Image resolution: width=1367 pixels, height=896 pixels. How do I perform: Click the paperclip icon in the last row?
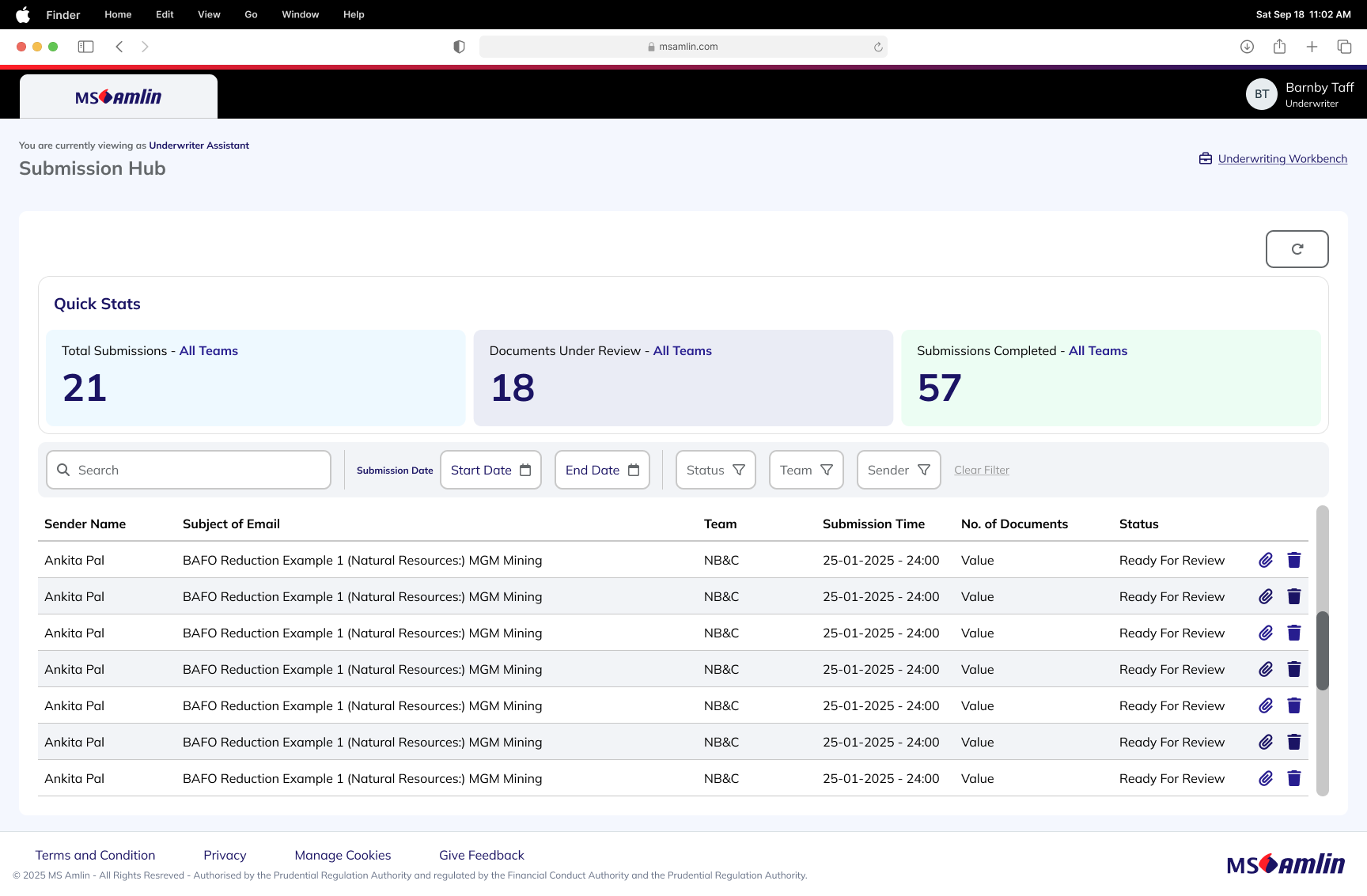[x=1266, y=778]
